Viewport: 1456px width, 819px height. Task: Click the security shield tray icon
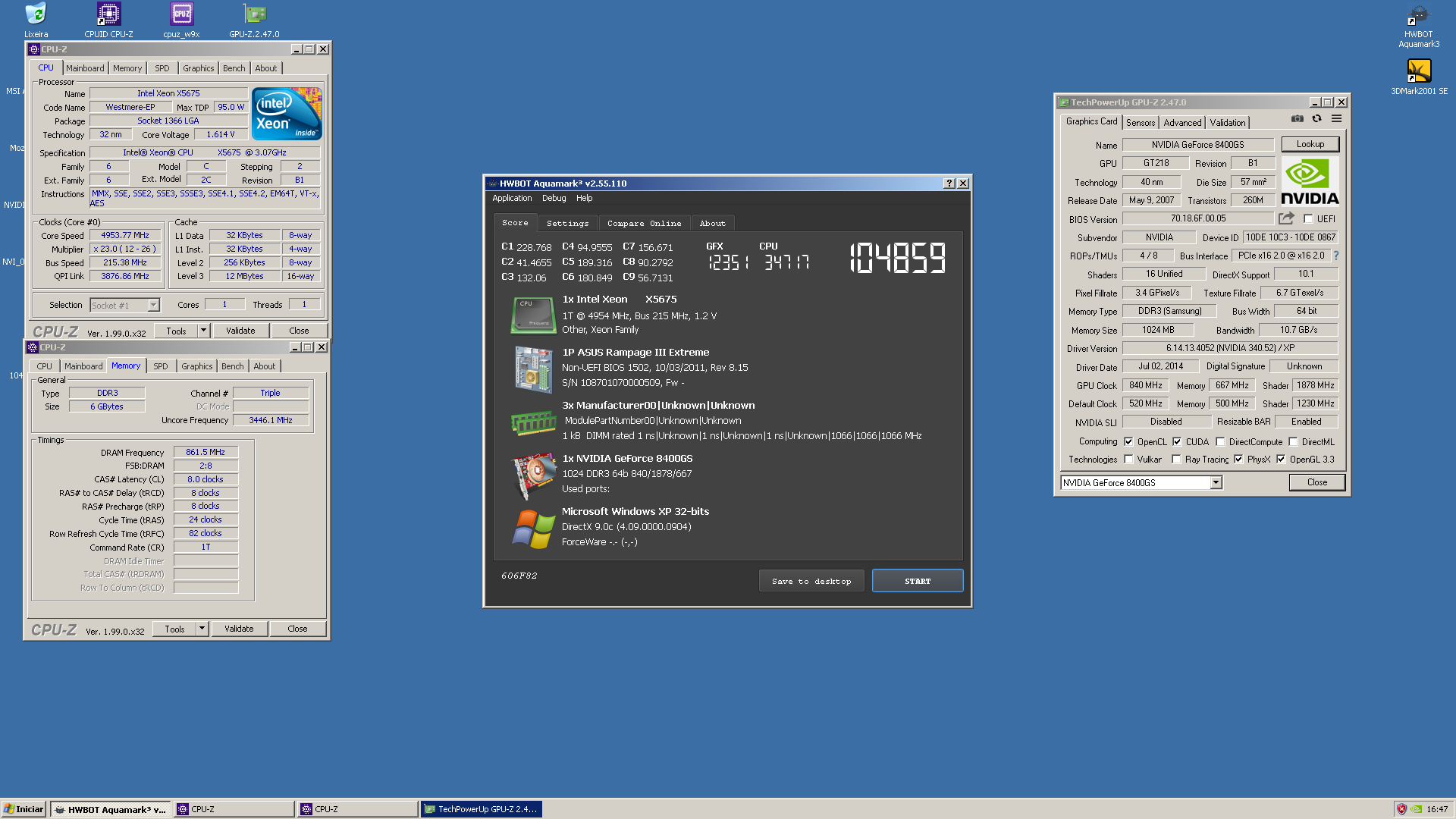click(1401, 809)
